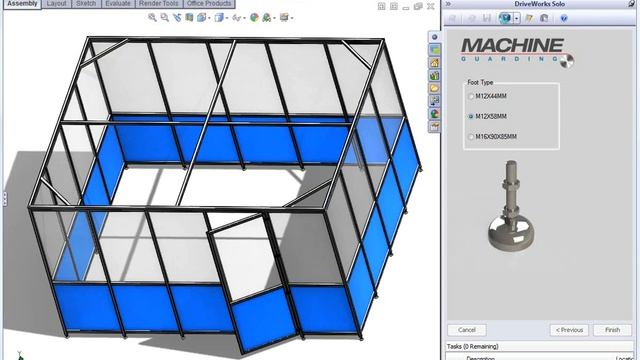The height and width of the screenshot is (360, 640).
Task: Open the Custom Properties tab icon
Action: [x=434, y=127]
